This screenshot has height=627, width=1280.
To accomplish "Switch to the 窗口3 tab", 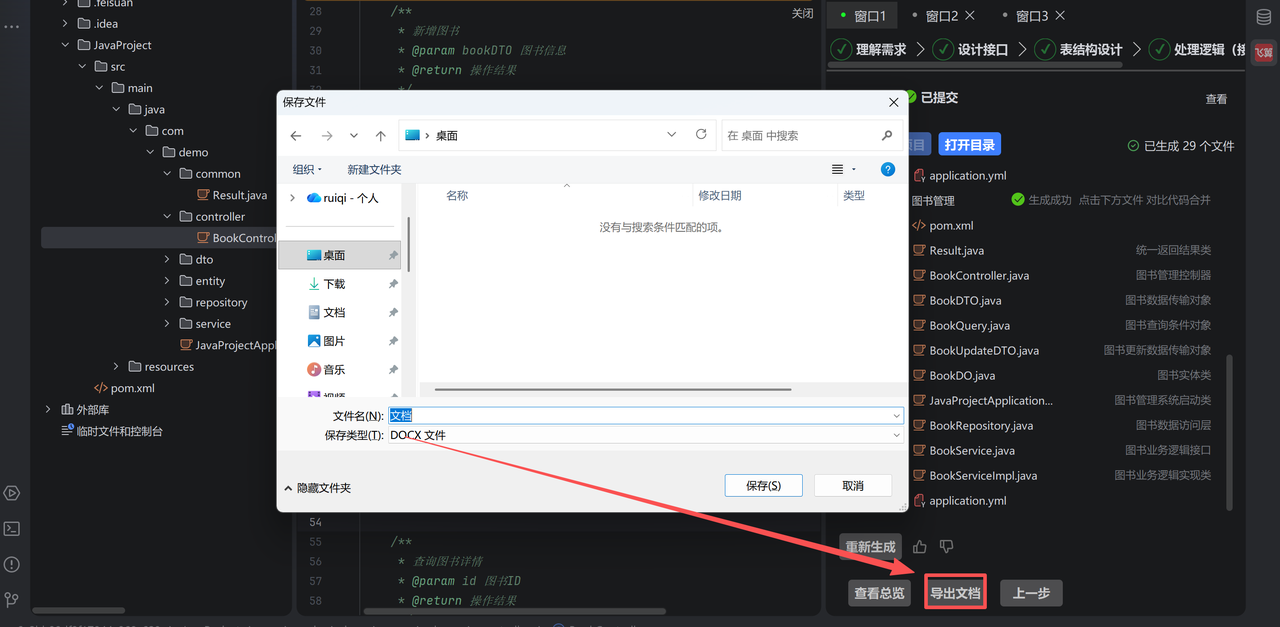I will click(1032, 16).
